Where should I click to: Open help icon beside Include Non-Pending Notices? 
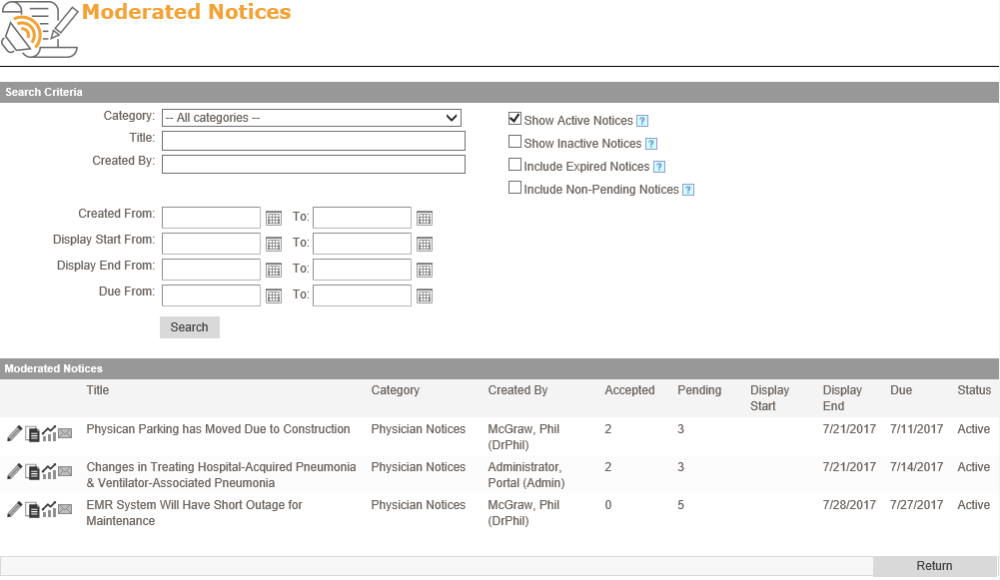[x=688, y=190]
